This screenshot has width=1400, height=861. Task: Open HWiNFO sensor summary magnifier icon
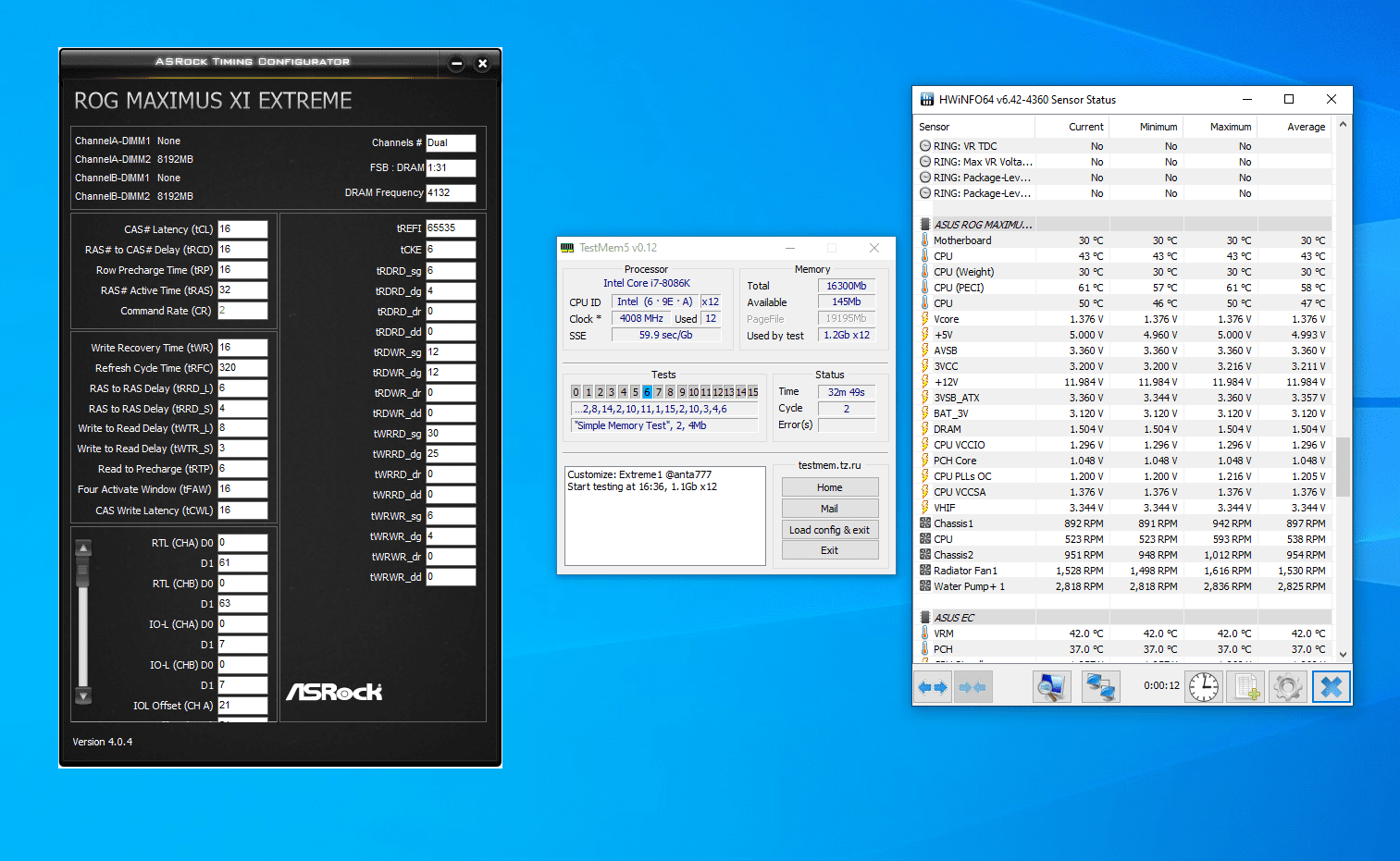(x=1051, y=687)
